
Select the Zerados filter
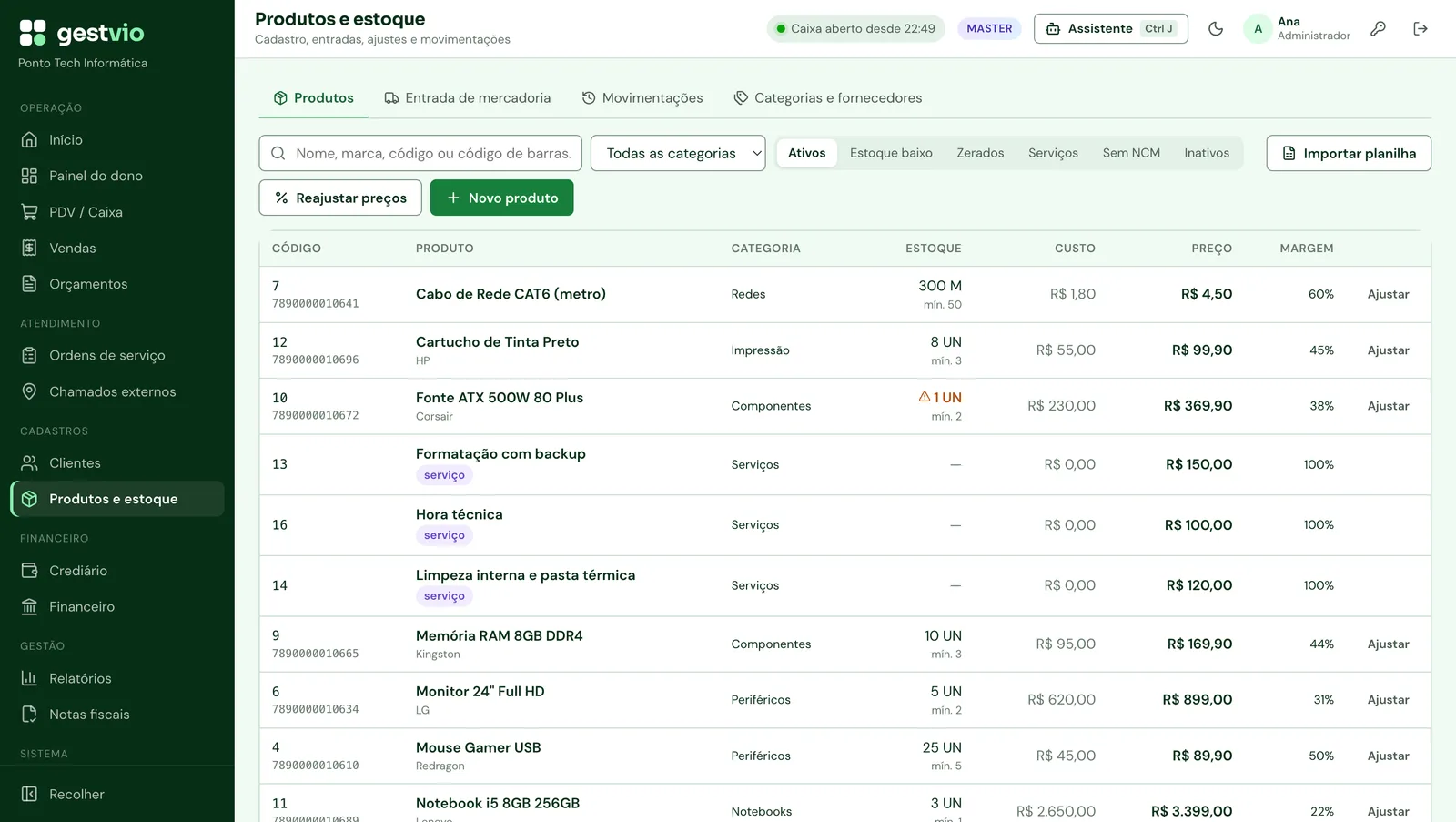point(980,153)
